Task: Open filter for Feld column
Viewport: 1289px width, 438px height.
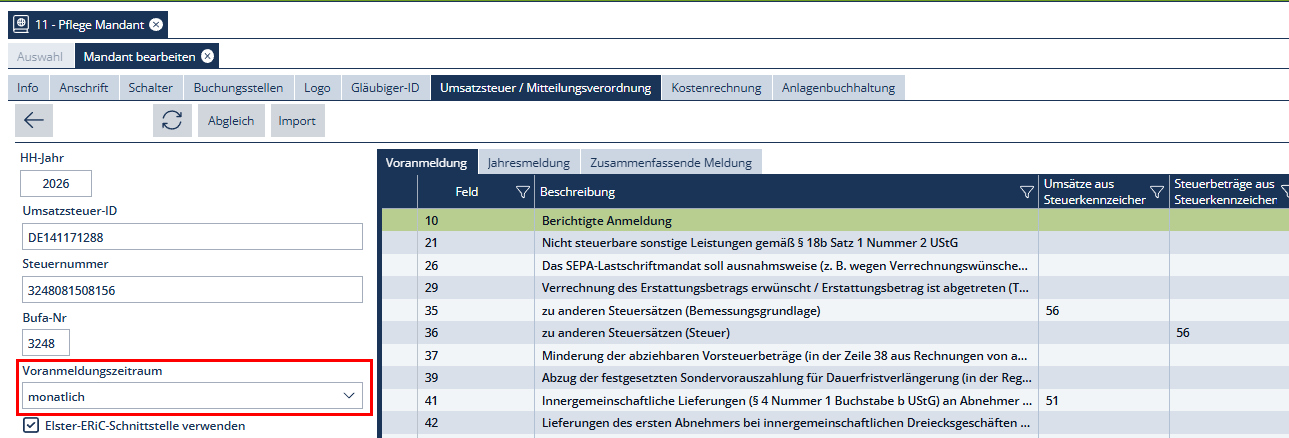Action: [522, 192]
